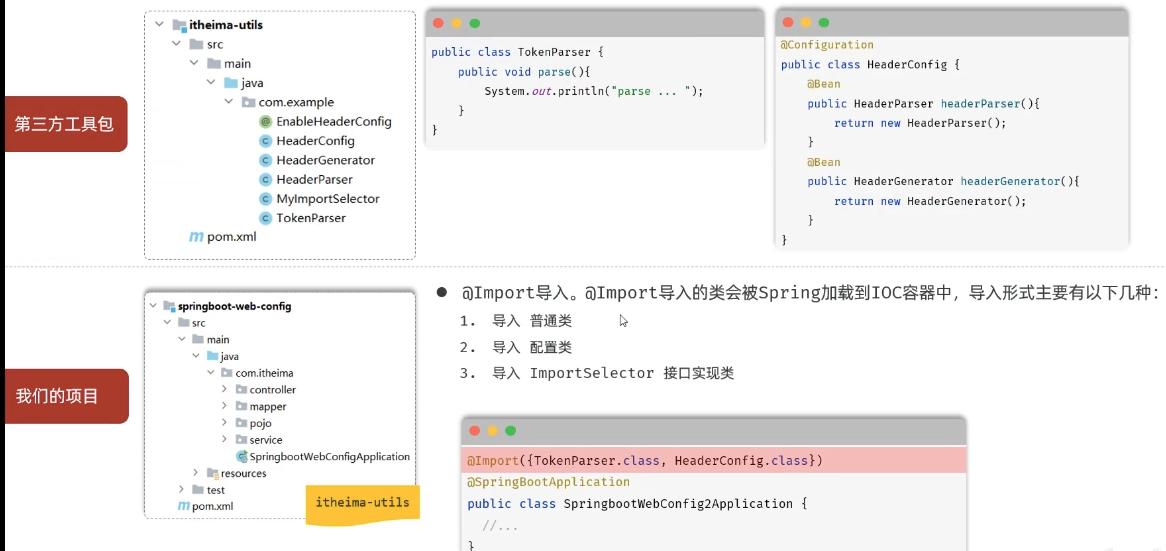1166x551 pixels.
Task: Collapse the com.example package chevron
Action: pyautogui.click(x=228, y=102)
